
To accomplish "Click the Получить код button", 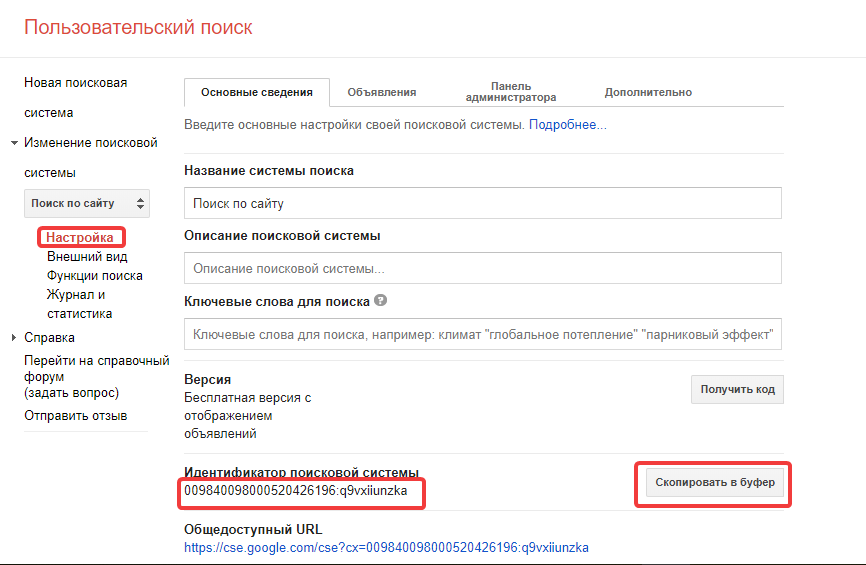I will point(737,389).
